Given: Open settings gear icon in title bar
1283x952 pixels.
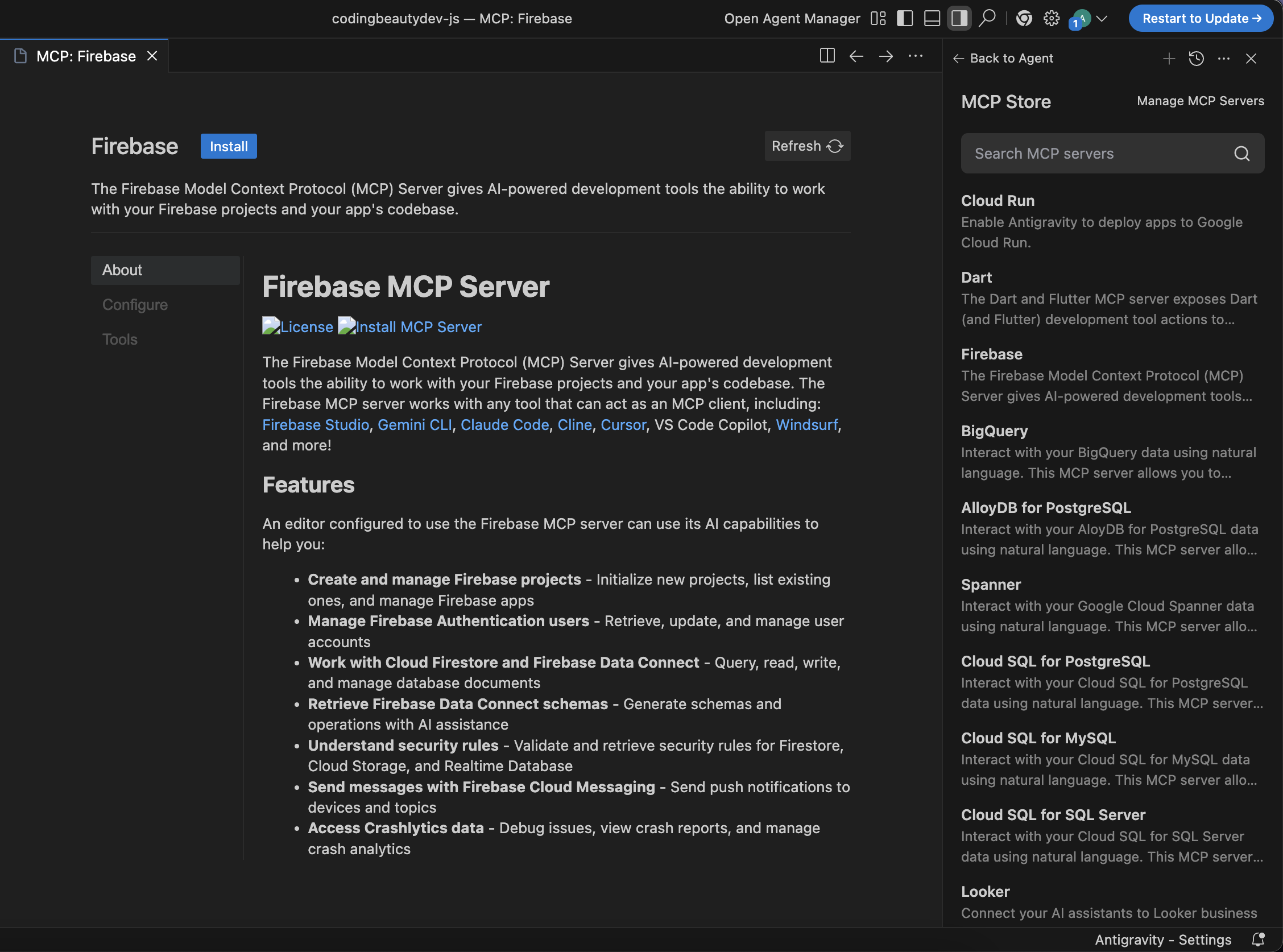Looking at the screenshot, I should coord(1051,18).
